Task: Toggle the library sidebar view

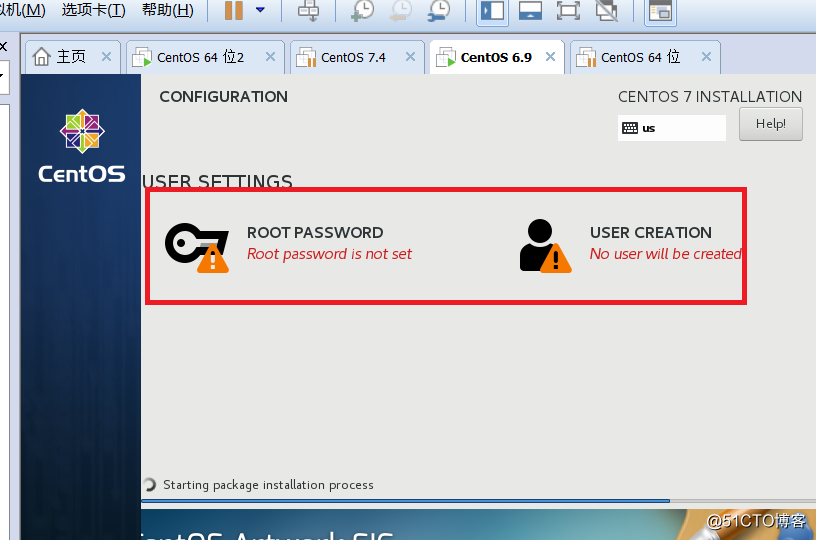Action: tap(492, 10)
